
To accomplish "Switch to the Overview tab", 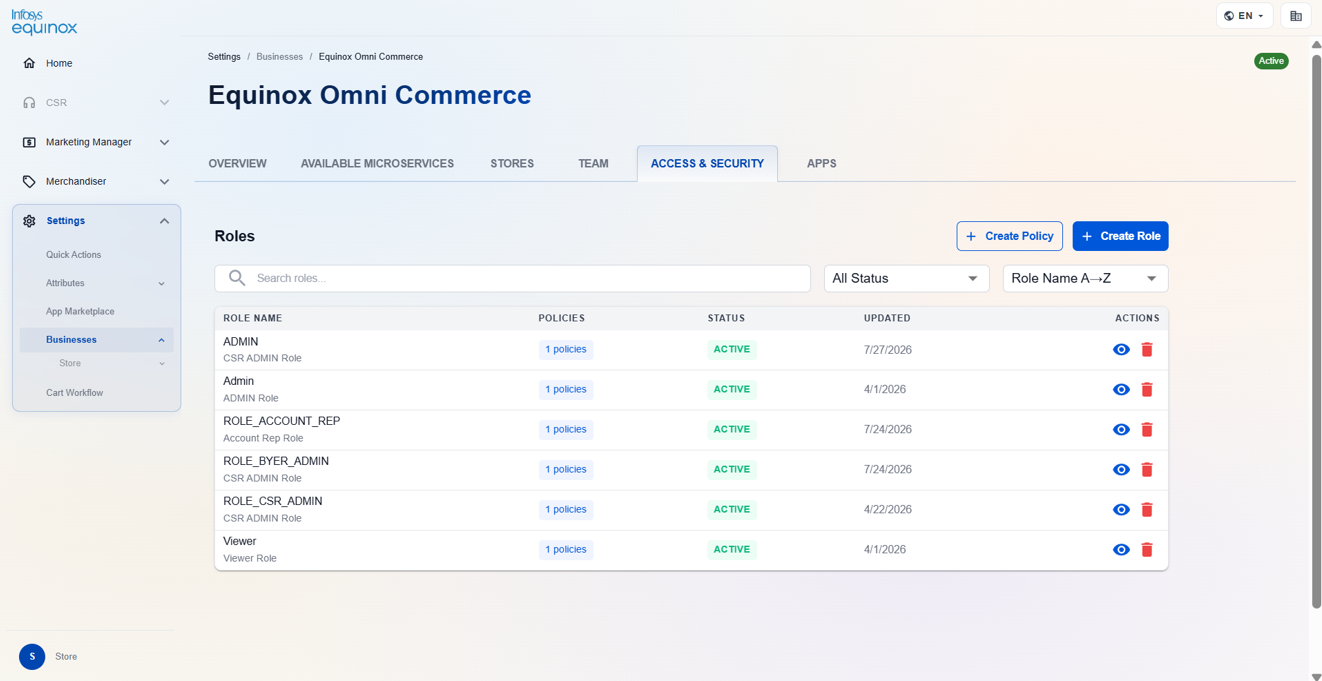I will point(238,164).
